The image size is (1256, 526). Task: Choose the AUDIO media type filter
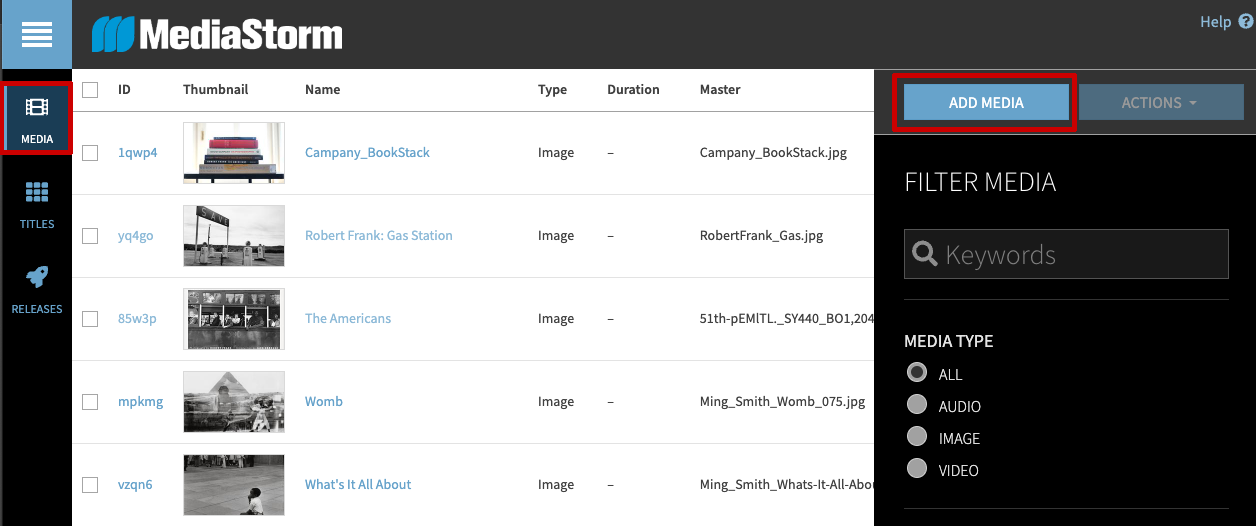tap(916, 405)
